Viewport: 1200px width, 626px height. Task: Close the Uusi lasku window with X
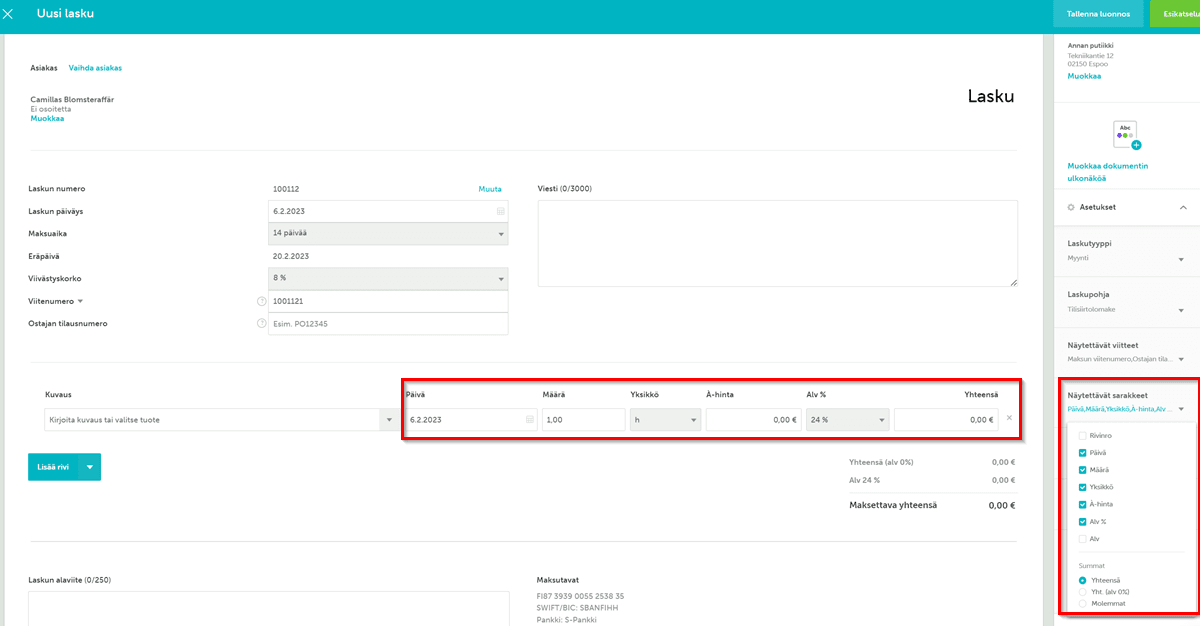9,14
